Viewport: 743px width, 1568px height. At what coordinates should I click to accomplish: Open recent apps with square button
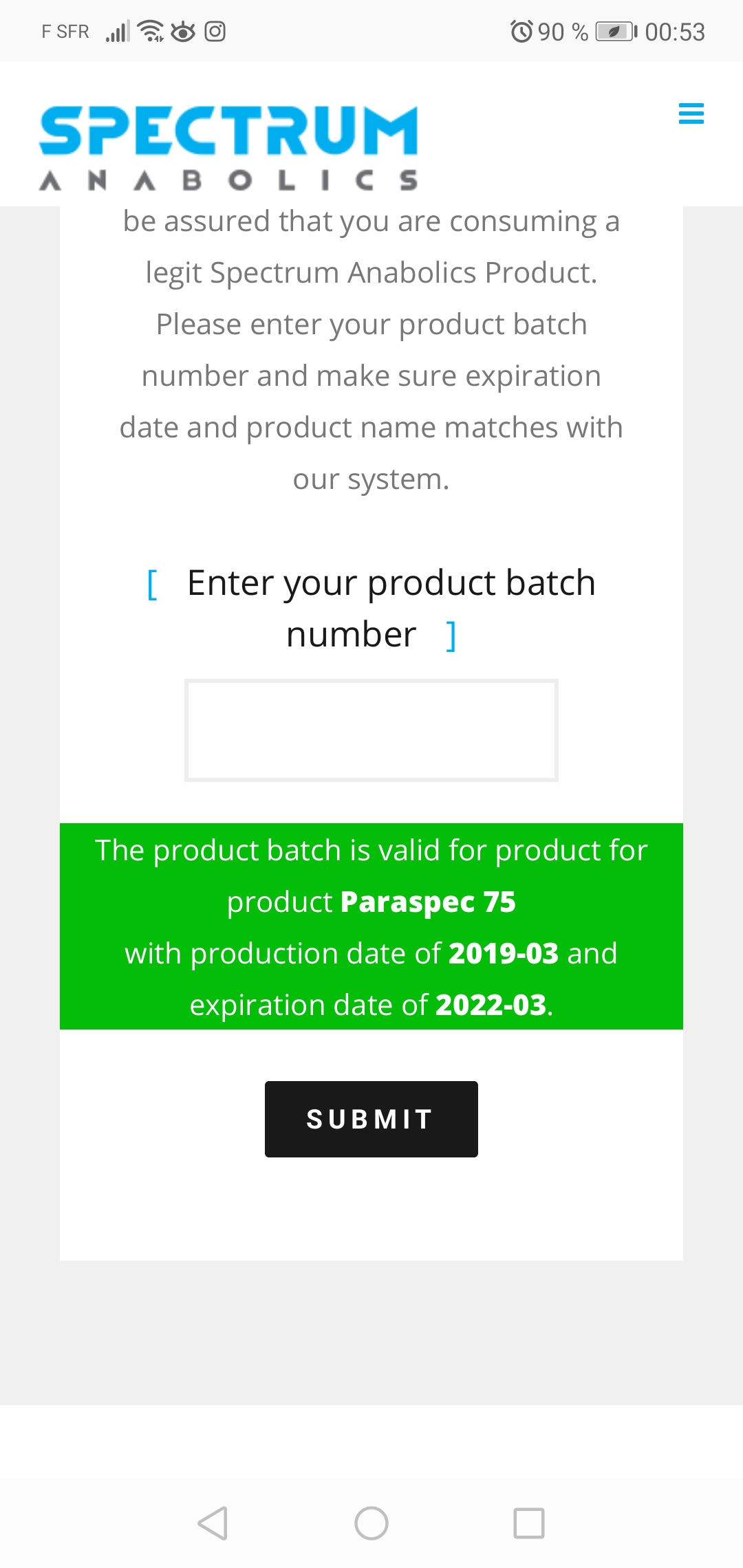point(529,1523)
